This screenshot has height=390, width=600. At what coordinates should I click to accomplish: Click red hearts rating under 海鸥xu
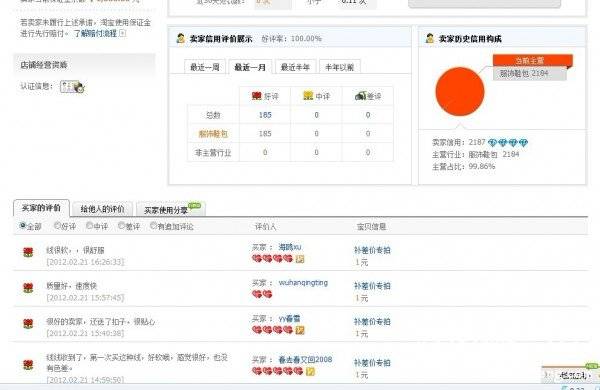click(x=272, y=259)
